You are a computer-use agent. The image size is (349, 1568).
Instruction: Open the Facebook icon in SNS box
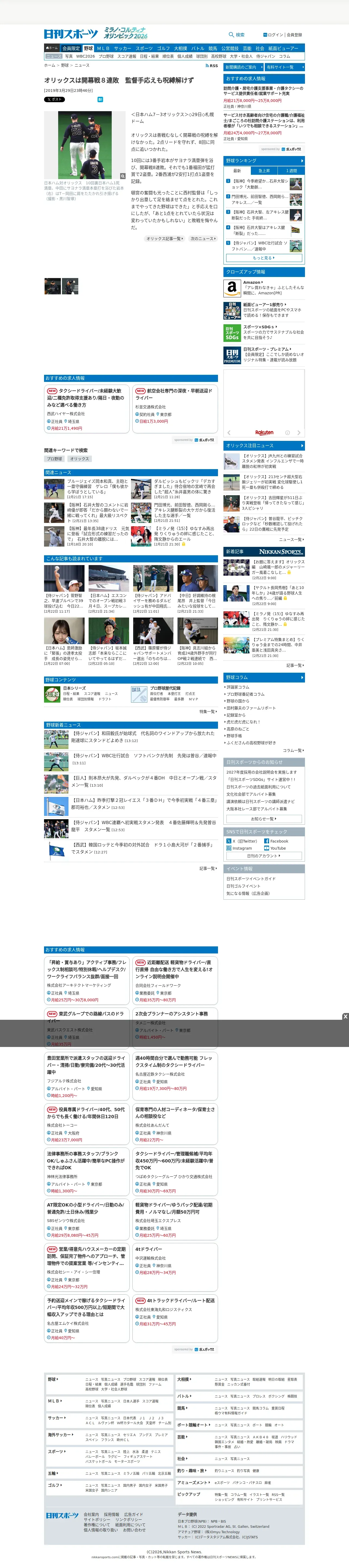[266, 841]
